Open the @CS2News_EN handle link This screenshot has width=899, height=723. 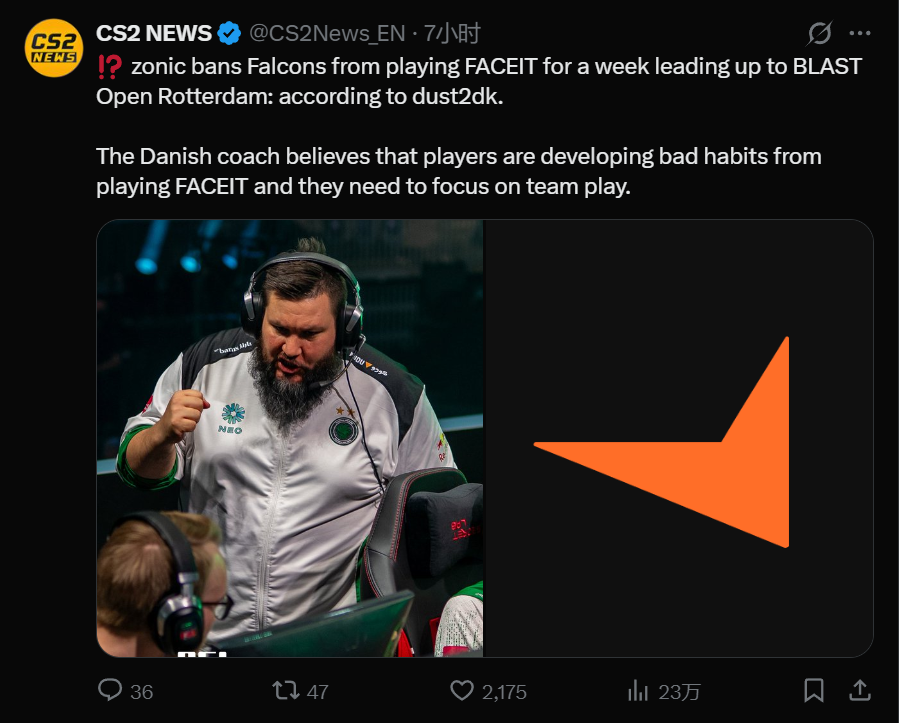[327, 34]
